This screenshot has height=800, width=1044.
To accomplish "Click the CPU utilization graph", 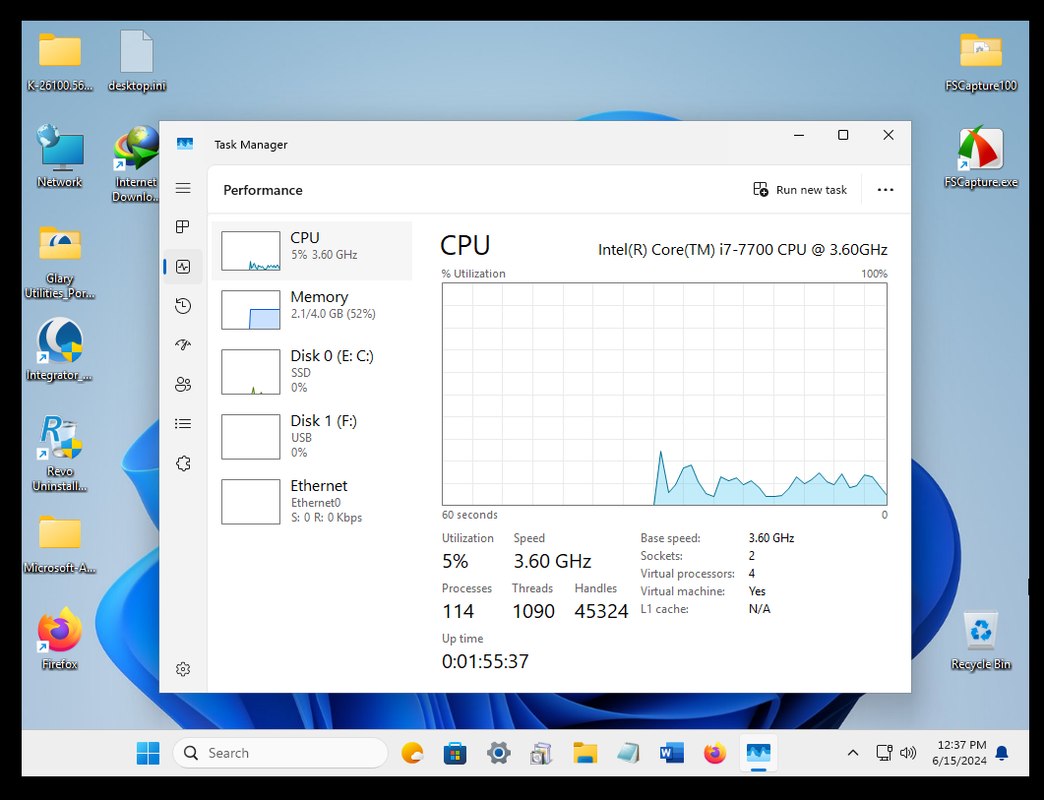I will click(x=664, y=394).
